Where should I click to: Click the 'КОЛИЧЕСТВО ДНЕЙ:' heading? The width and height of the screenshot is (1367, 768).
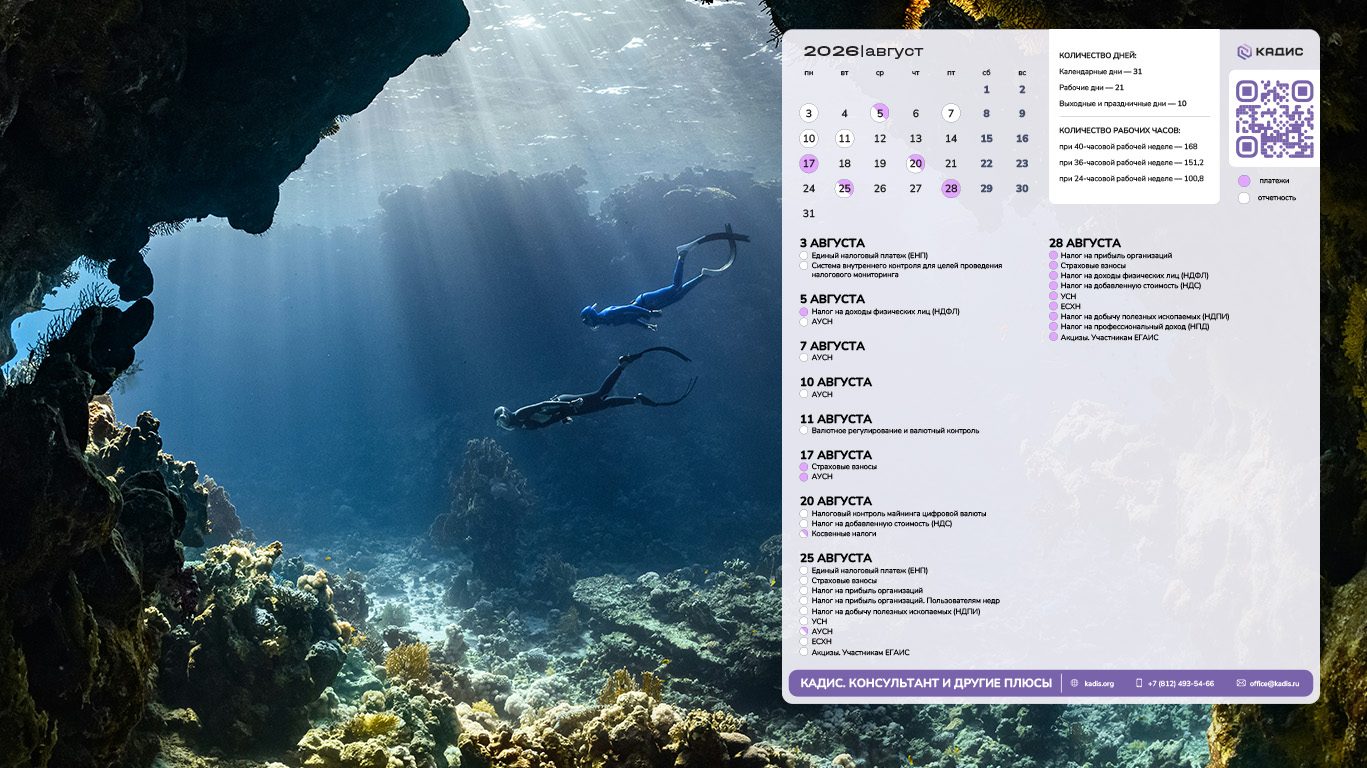coord(1098,56)
